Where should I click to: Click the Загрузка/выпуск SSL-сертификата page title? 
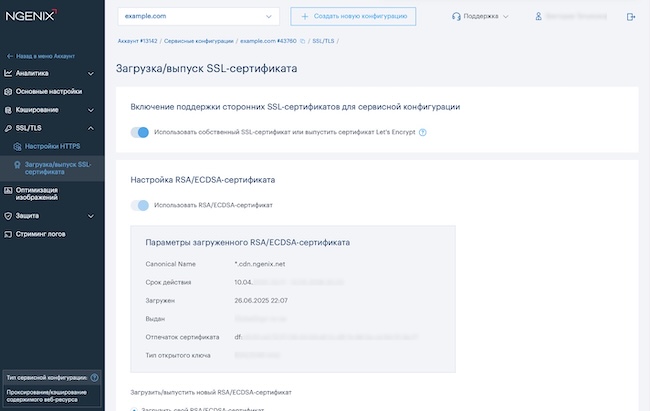(x=206, y=68)
